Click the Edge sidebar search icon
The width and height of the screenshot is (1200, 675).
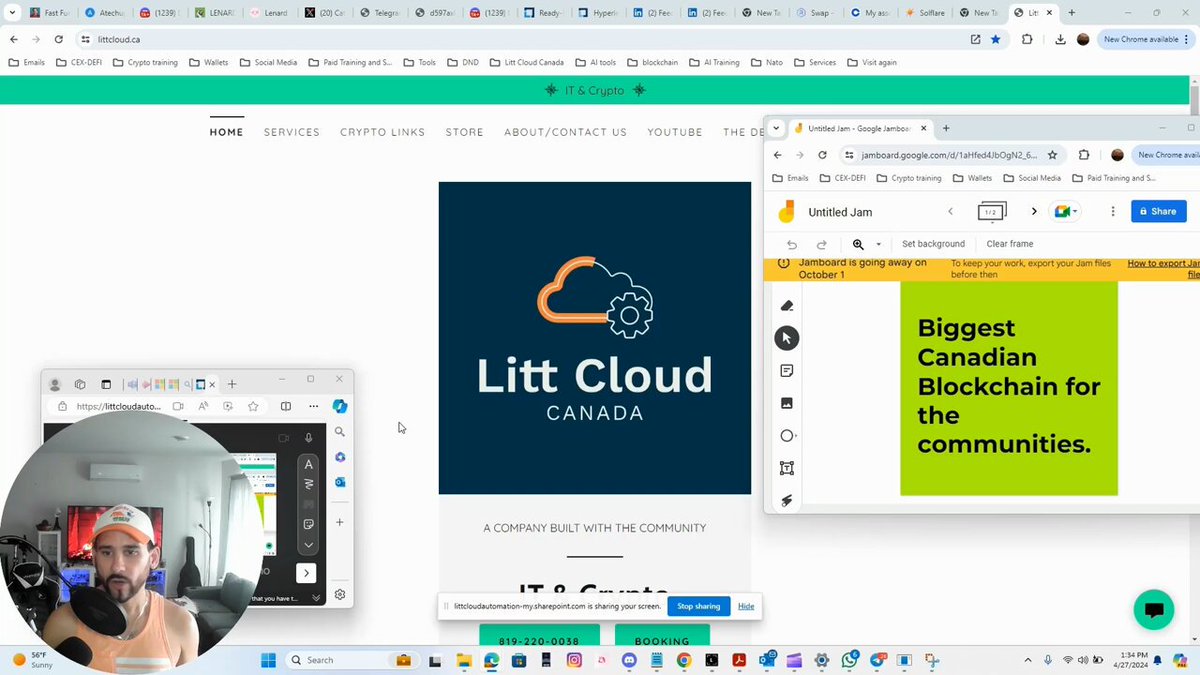coord(340,432)
